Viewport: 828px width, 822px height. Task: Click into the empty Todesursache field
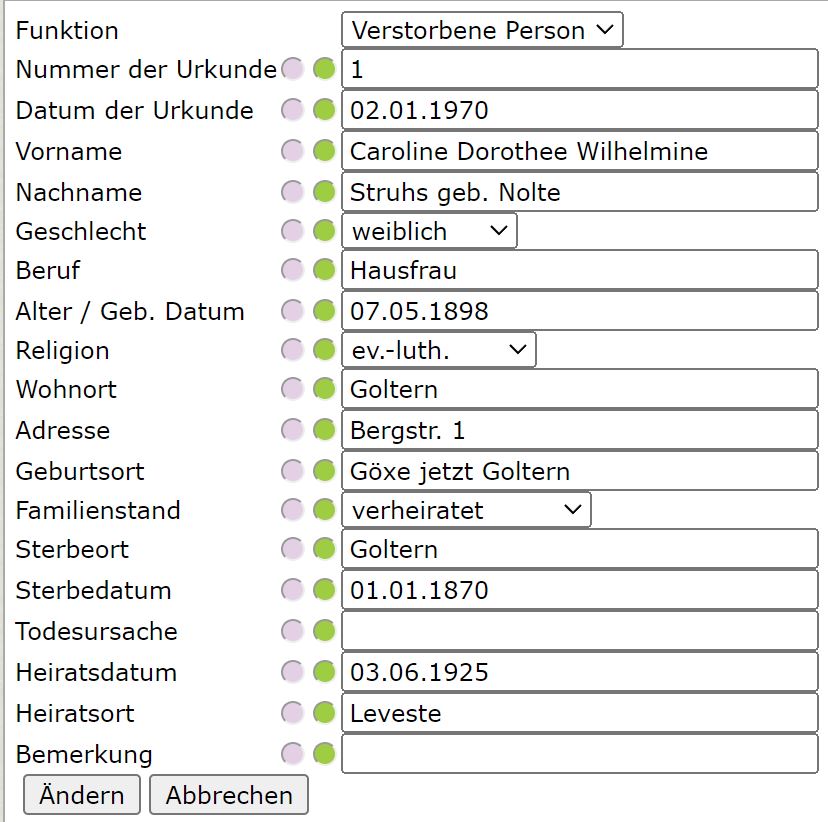coord(579,631)
